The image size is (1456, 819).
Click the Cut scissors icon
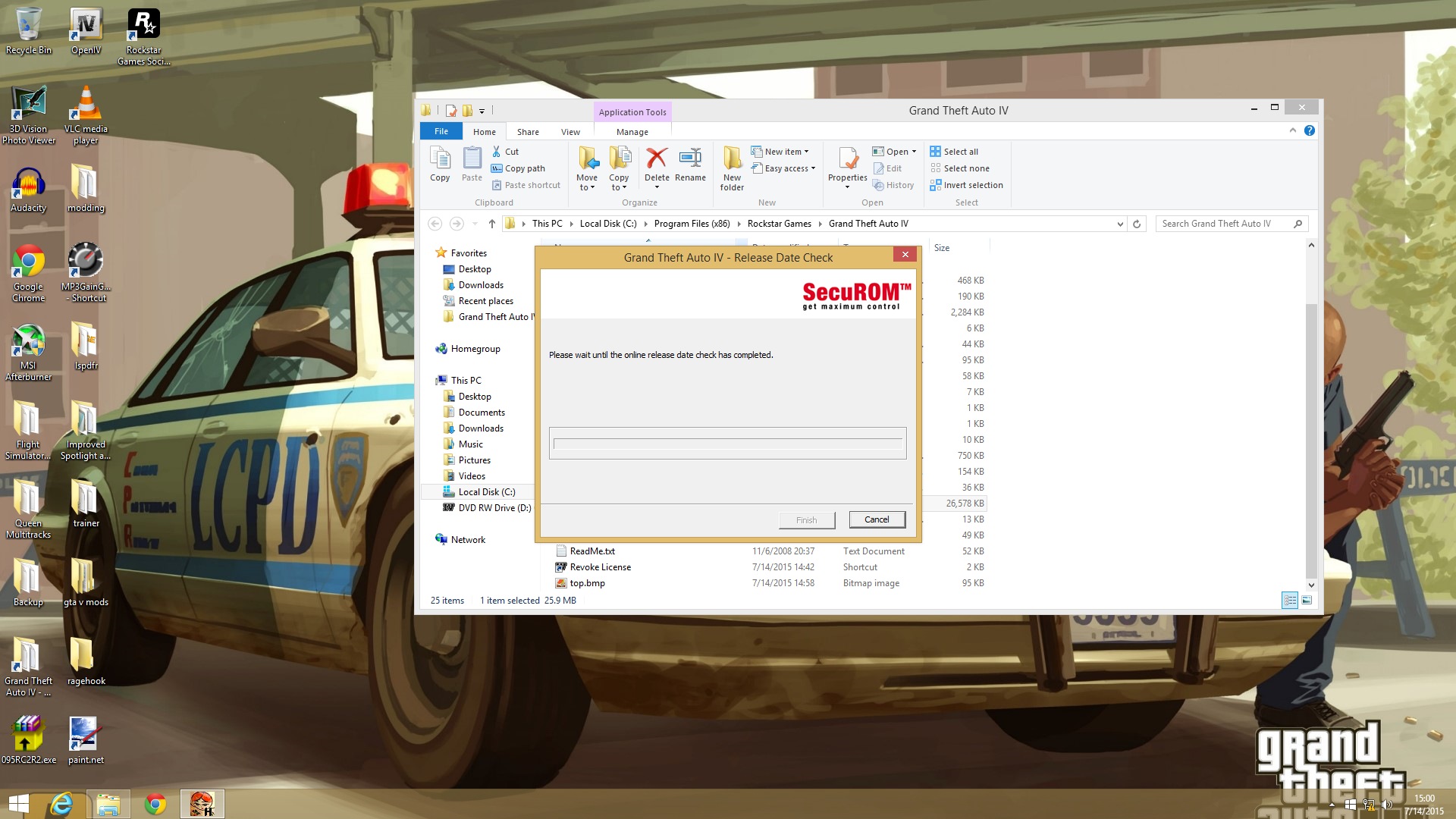tap(497, 152)
